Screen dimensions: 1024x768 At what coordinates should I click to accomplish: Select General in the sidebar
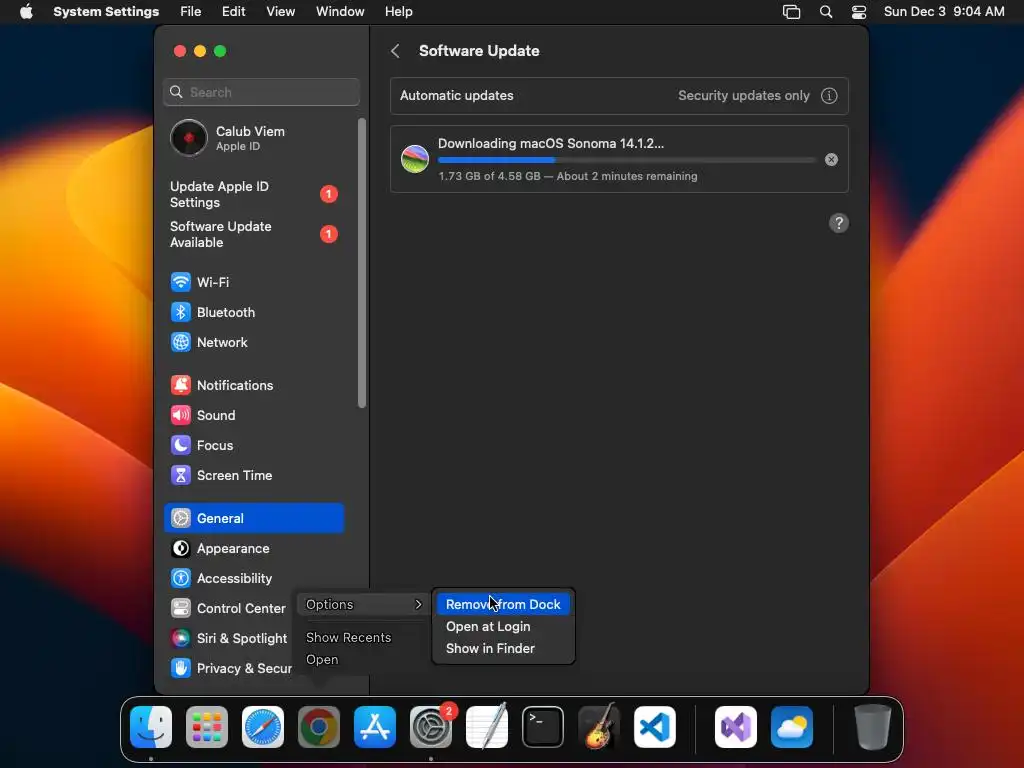pyautogui.click(x=253, y=519)
